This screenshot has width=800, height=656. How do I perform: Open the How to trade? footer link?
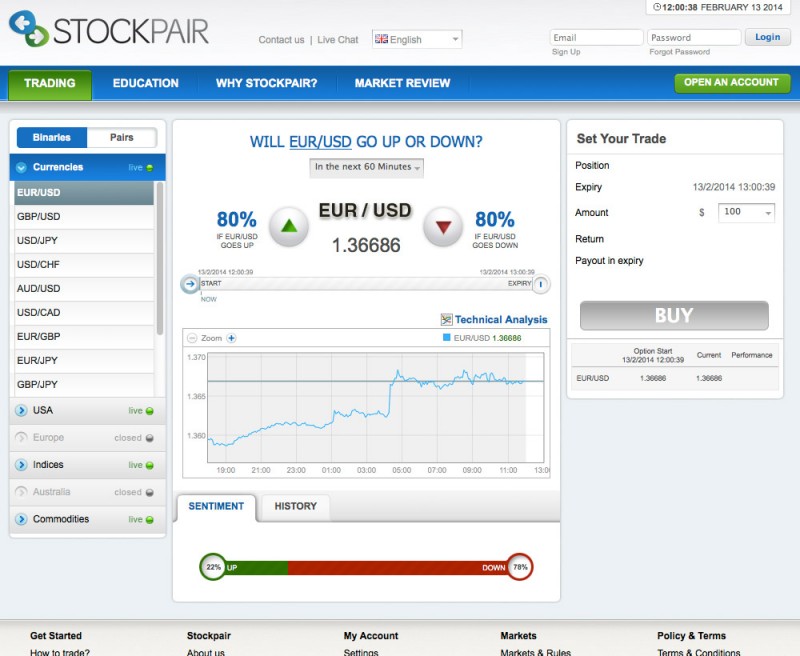(x=60, y=652)
